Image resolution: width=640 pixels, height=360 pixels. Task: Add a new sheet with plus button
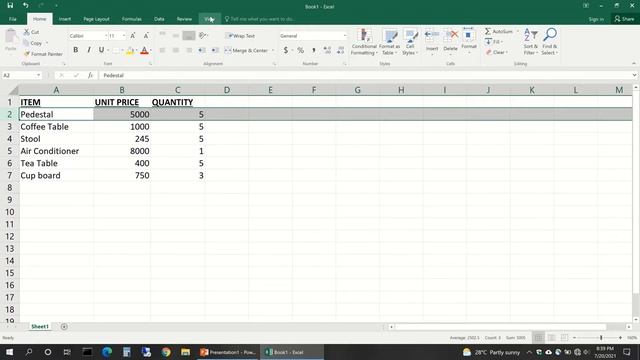click(64, 327)
